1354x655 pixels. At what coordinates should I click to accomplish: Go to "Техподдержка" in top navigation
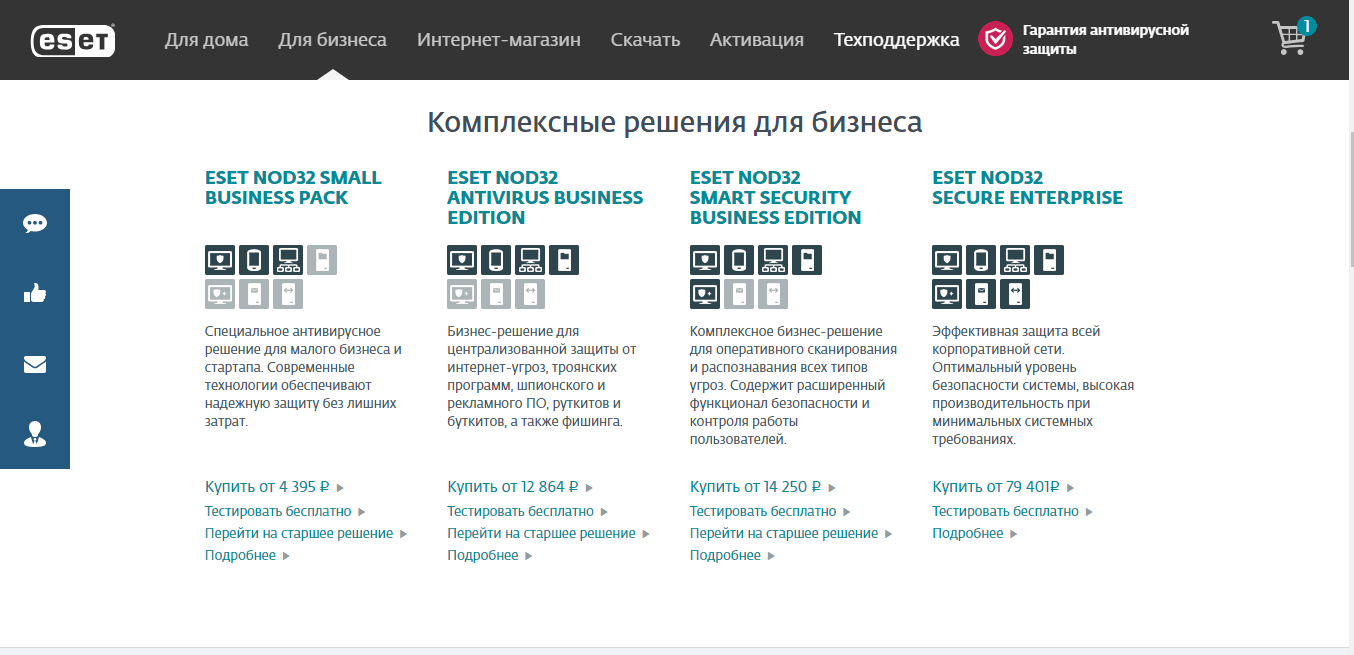click(x=896, y=40)
